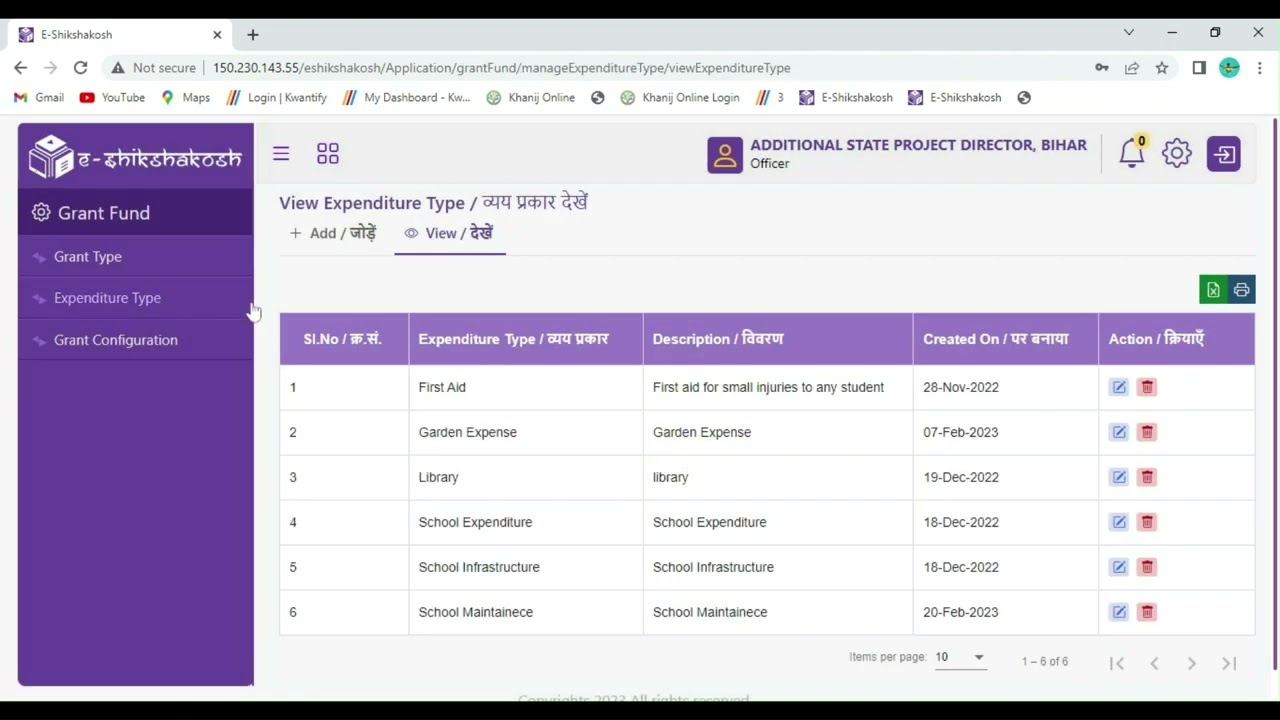Go to the next table page

click(x=1192, y=663)
